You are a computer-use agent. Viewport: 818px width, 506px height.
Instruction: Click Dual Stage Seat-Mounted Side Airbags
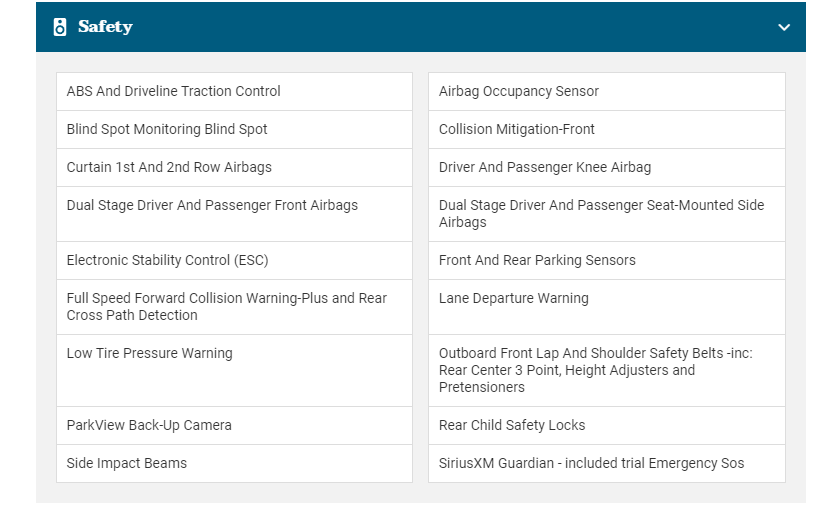click(x=601, y=213)
